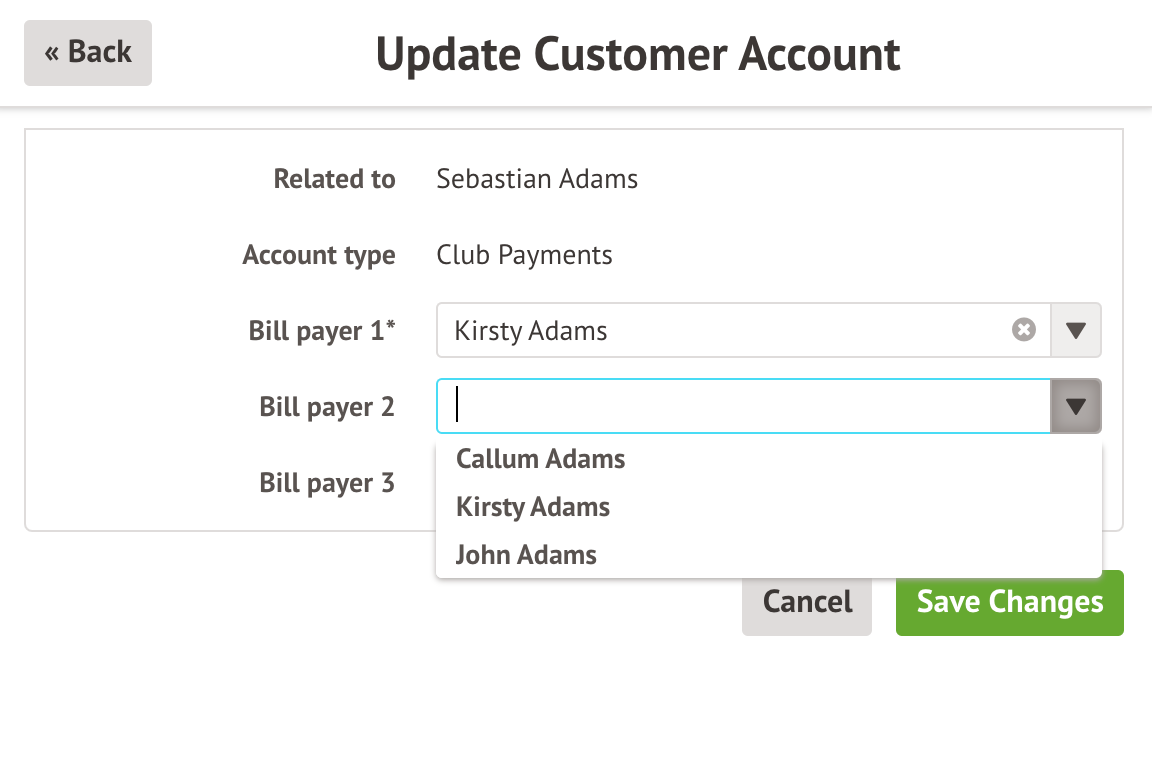Click the circular clear icon in Bill payer 1
The height and width of the screenshot is (758, 1152).
tap(1022, 330)
